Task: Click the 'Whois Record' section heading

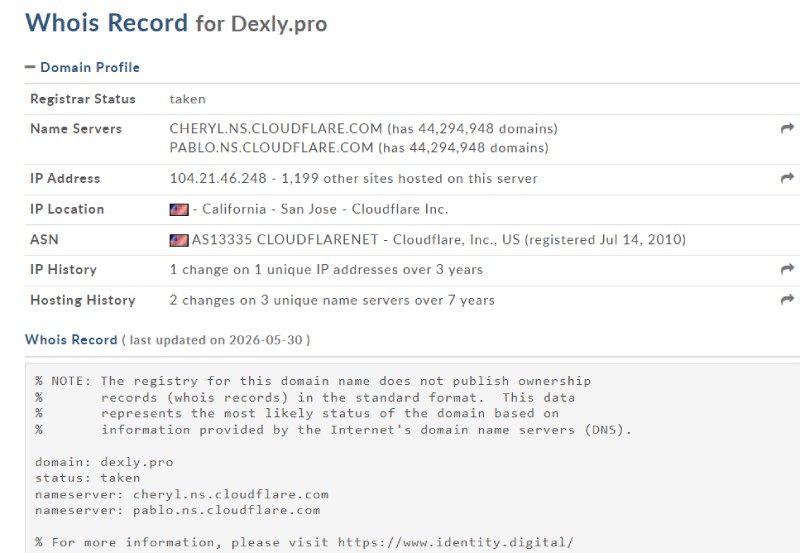Action: point(71,340)
